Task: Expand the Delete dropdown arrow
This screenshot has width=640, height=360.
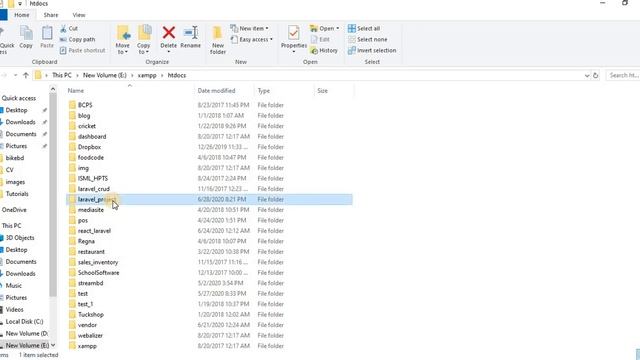Action: coord(169,52)
